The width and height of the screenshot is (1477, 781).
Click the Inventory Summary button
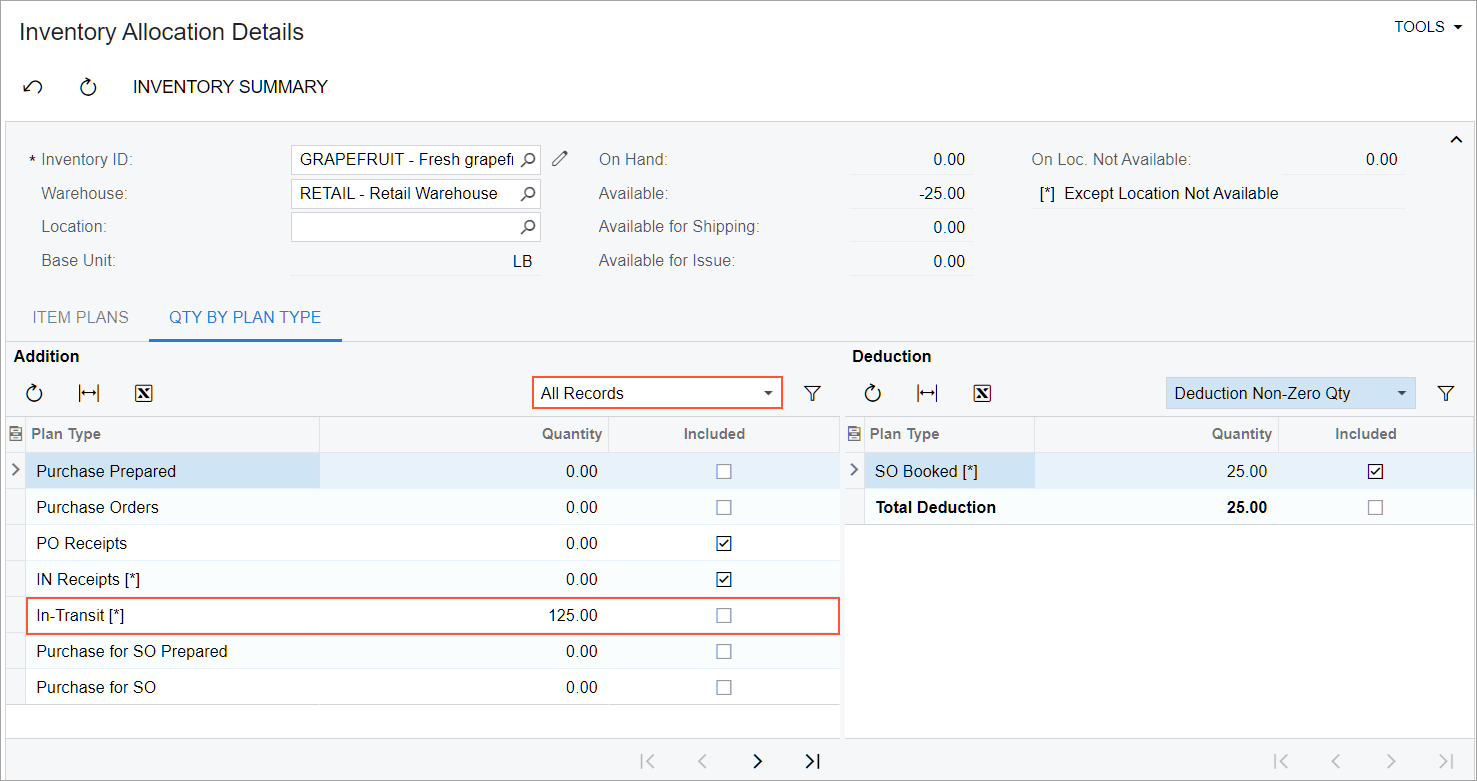[230, 87]
